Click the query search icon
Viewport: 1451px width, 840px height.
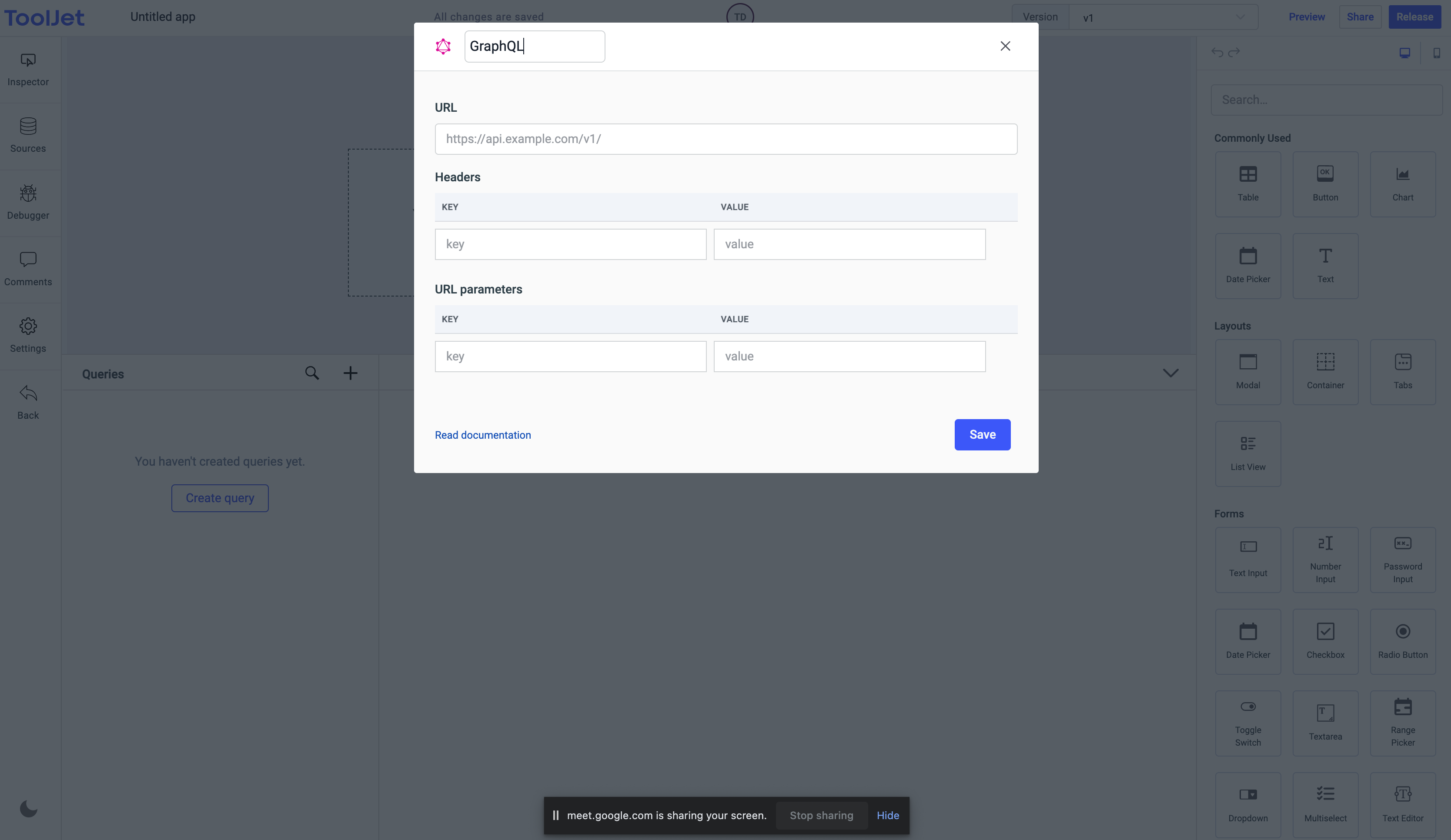click(x=312, y=373)
